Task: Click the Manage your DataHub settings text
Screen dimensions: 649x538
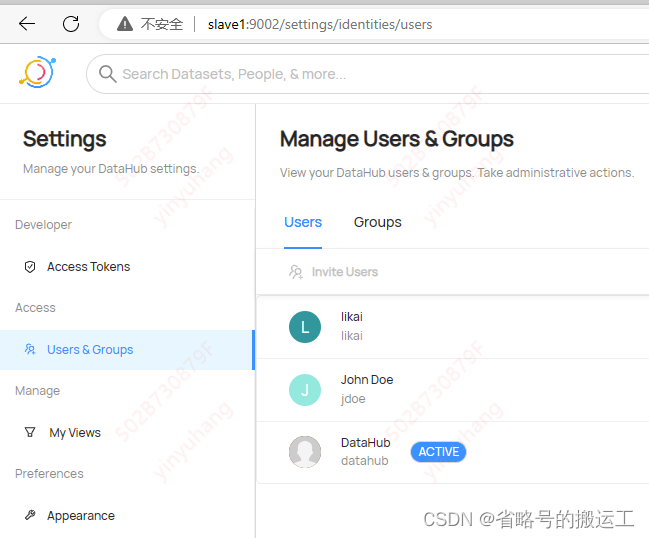Action: [111, 169]
